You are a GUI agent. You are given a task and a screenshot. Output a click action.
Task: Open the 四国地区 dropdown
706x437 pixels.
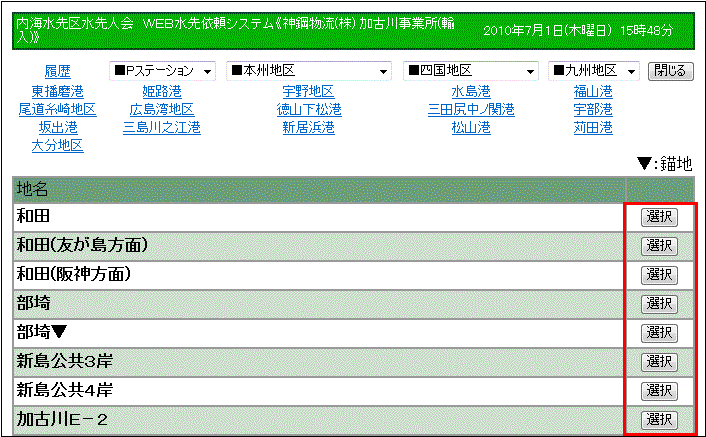pyautogui.click(x=470, y=72)
